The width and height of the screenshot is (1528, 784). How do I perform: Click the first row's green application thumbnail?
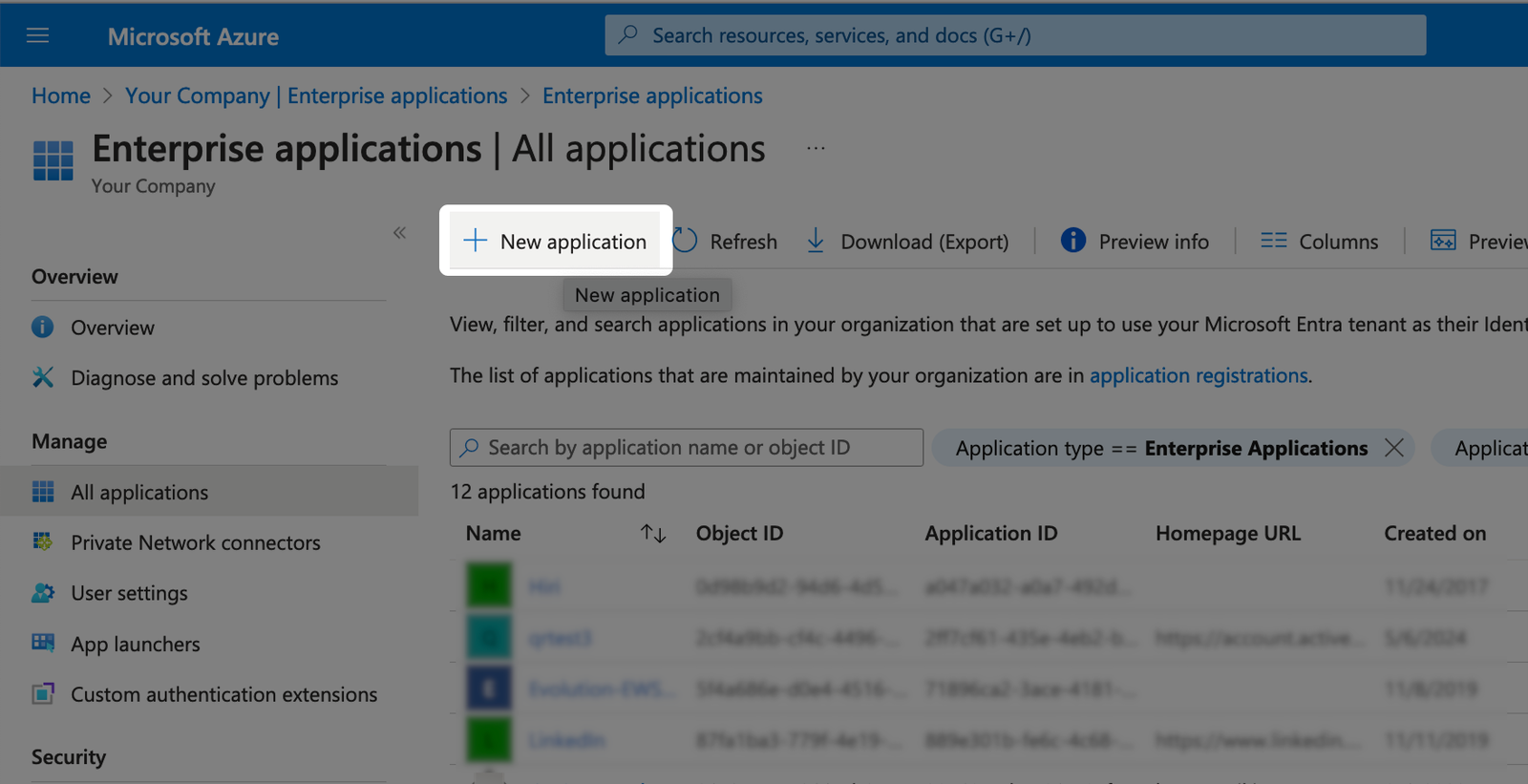pos(489,585)
